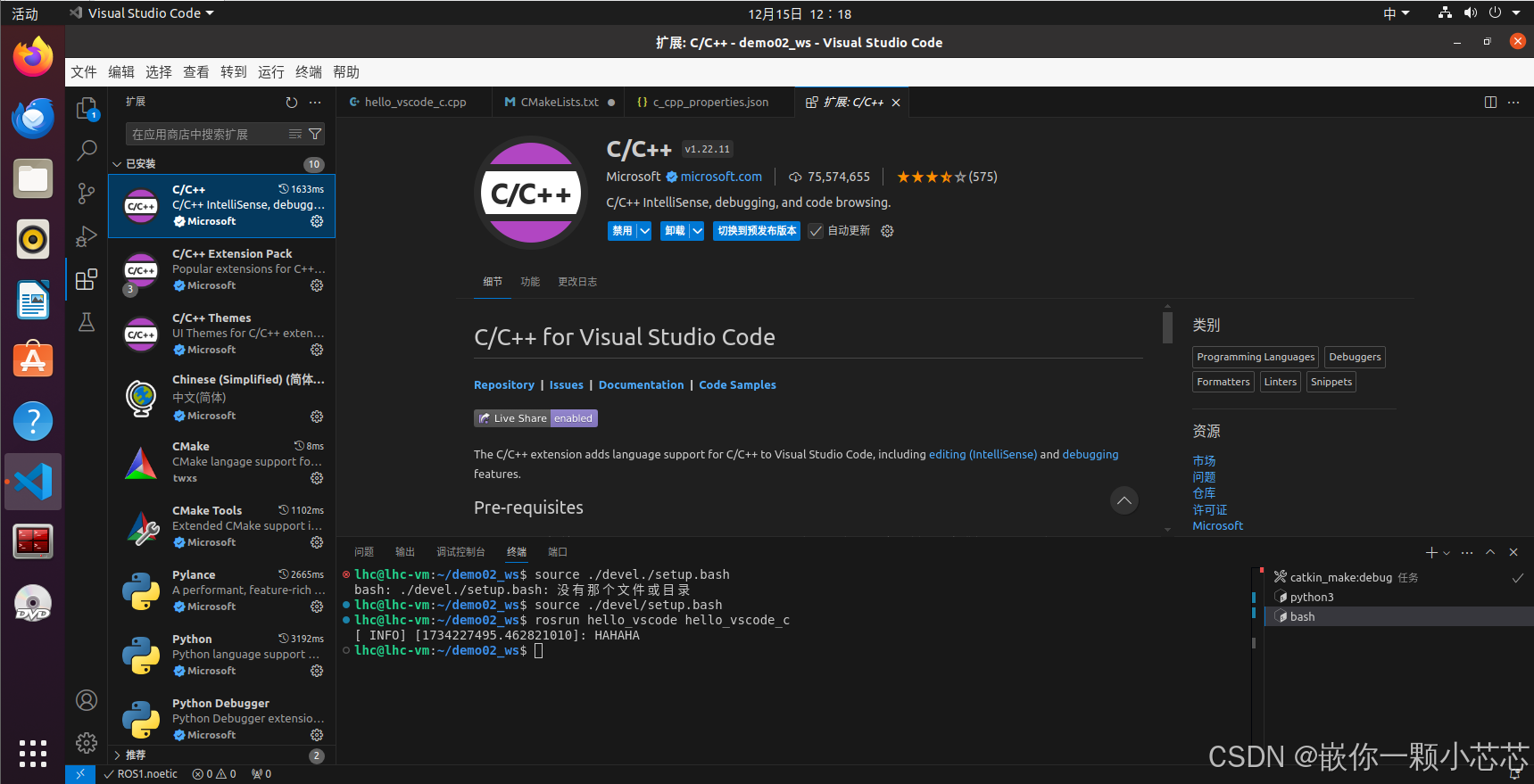Switch to pre-release version button

click(757, 231)
